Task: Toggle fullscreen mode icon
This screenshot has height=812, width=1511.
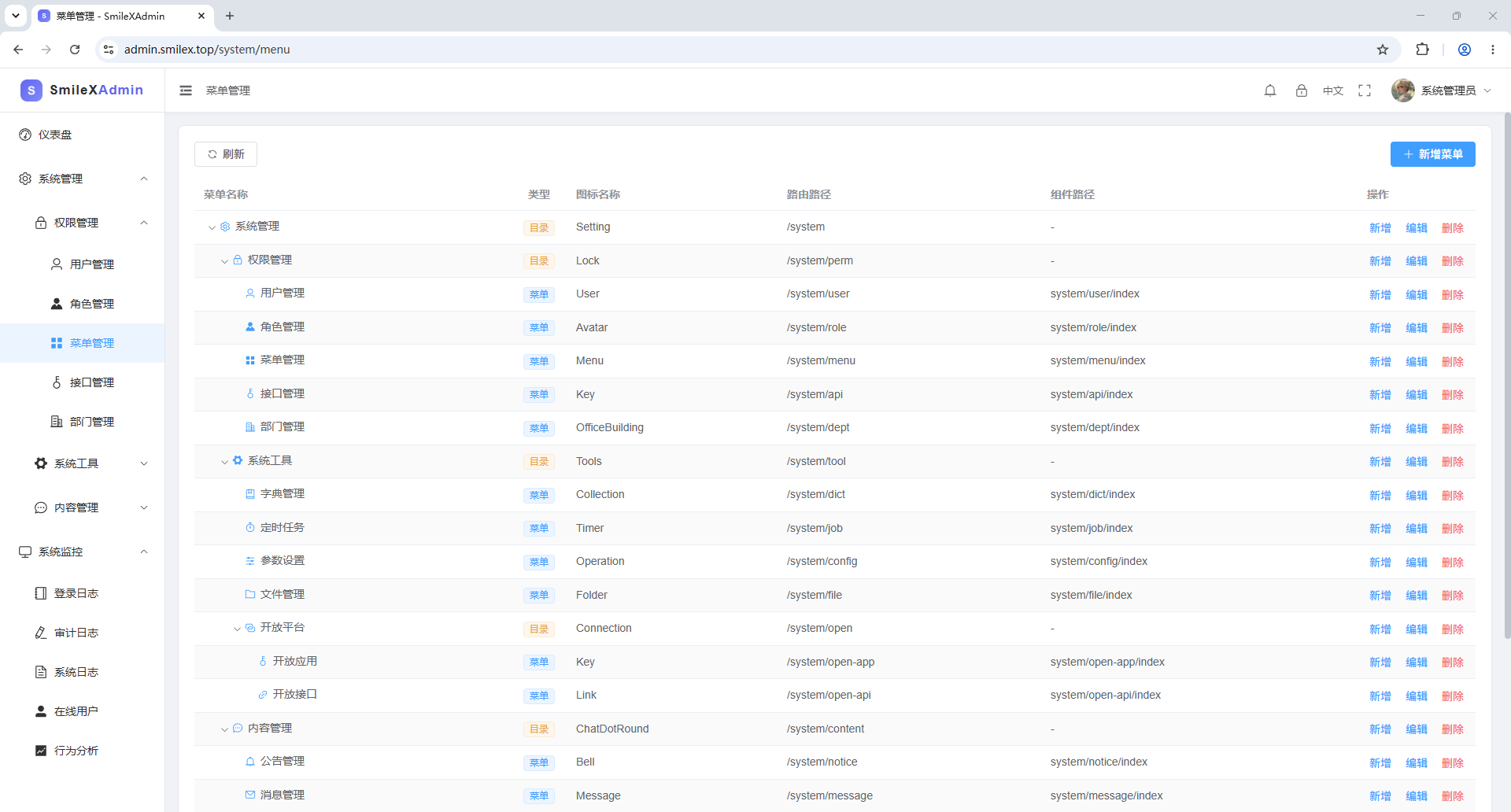Action: click(1365, 90)
